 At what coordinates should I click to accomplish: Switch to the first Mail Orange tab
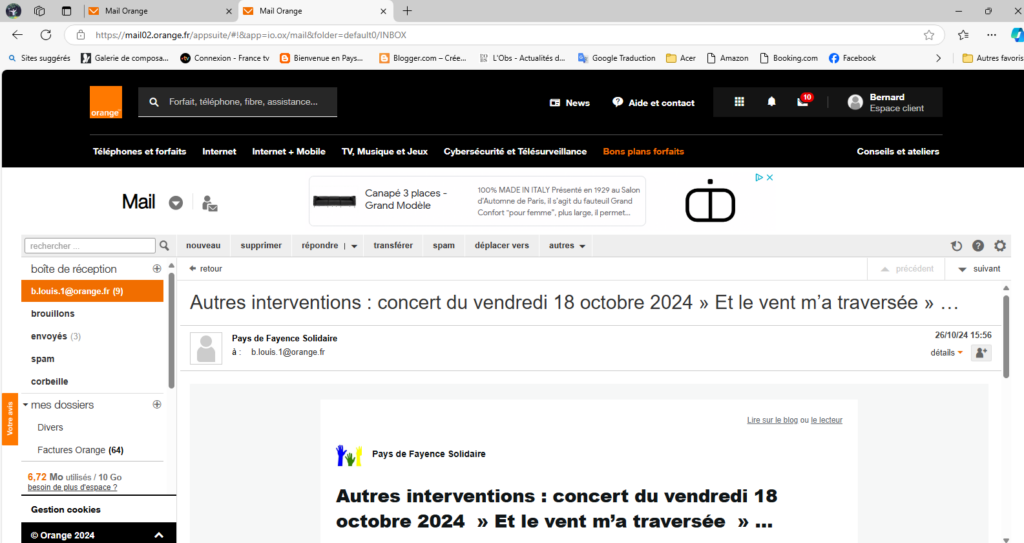click(155, 11)
